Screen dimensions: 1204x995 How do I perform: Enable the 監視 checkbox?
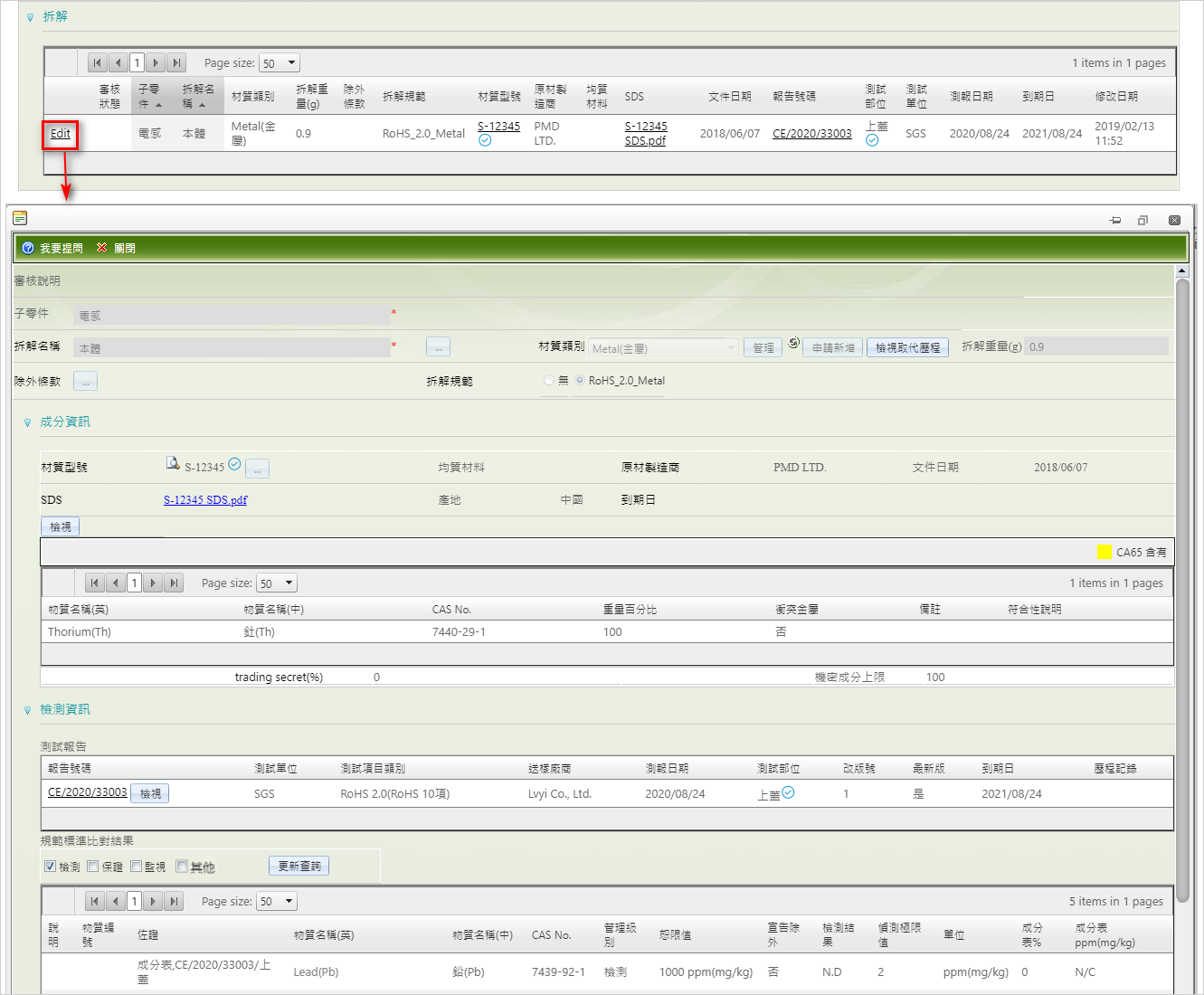point(137,867)
